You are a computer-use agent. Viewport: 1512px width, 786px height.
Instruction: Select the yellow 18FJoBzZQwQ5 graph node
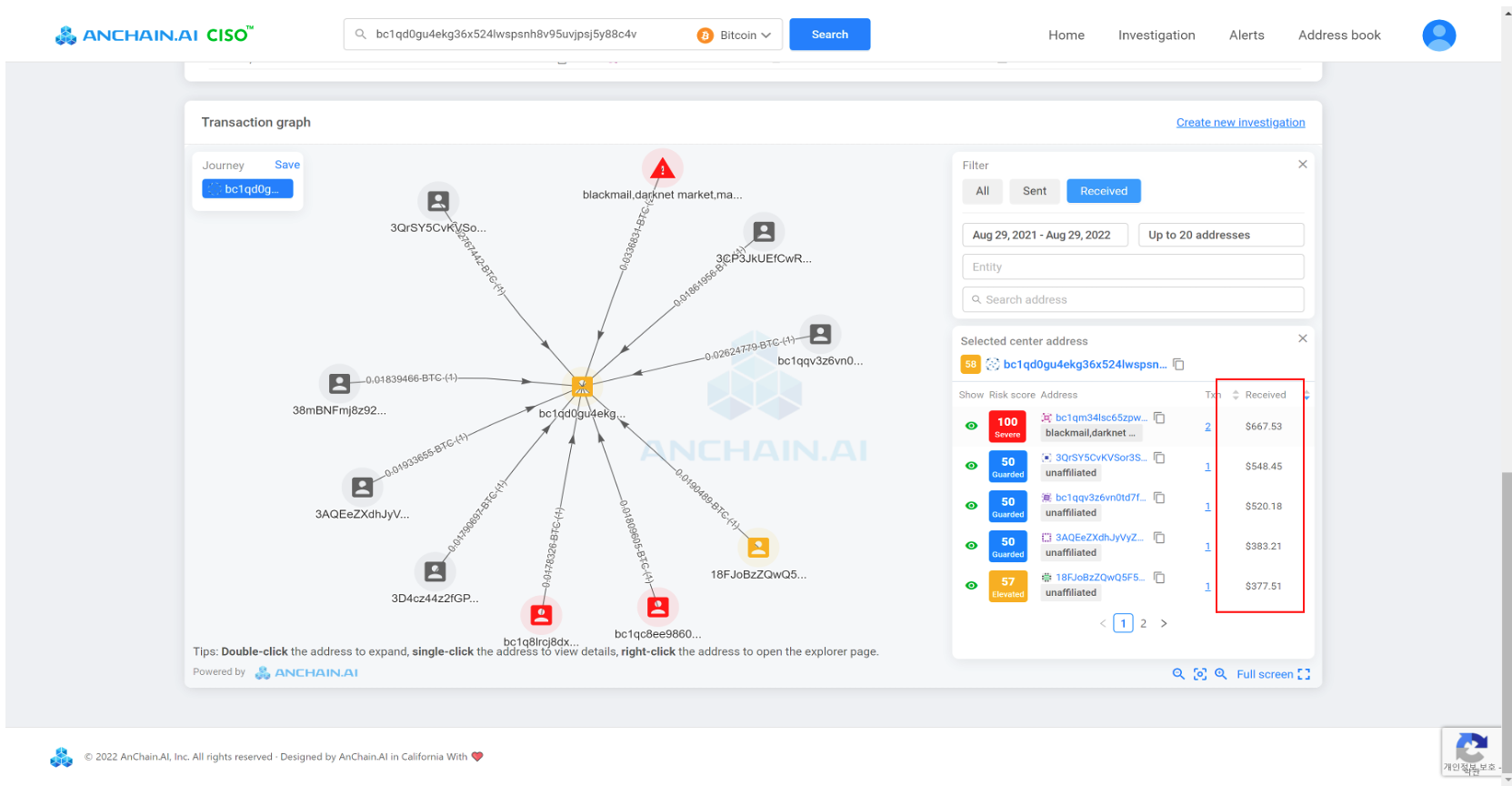(758, 547)
